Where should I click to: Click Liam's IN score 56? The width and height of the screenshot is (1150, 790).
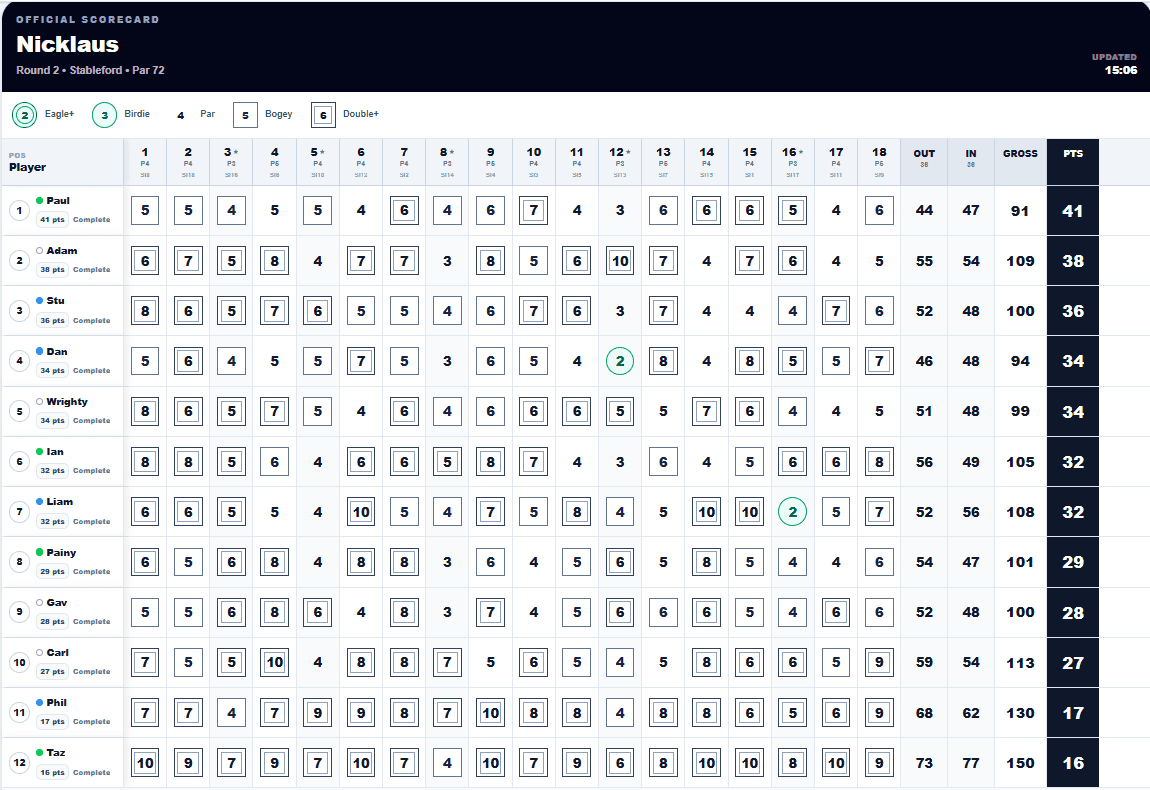tap(970, 512)
